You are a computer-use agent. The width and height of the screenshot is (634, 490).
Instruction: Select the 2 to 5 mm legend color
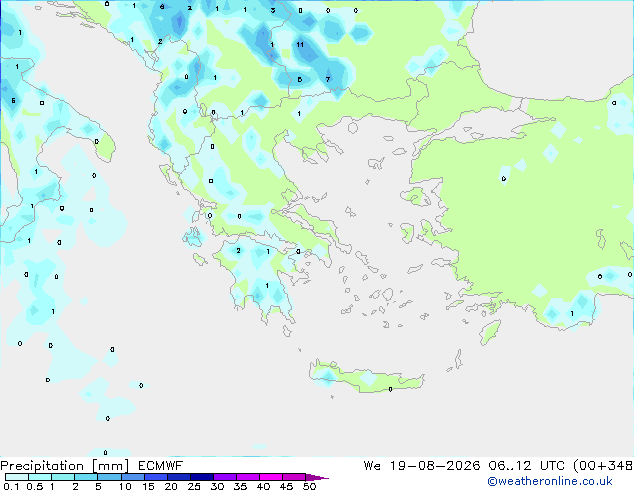click(86, 477)
